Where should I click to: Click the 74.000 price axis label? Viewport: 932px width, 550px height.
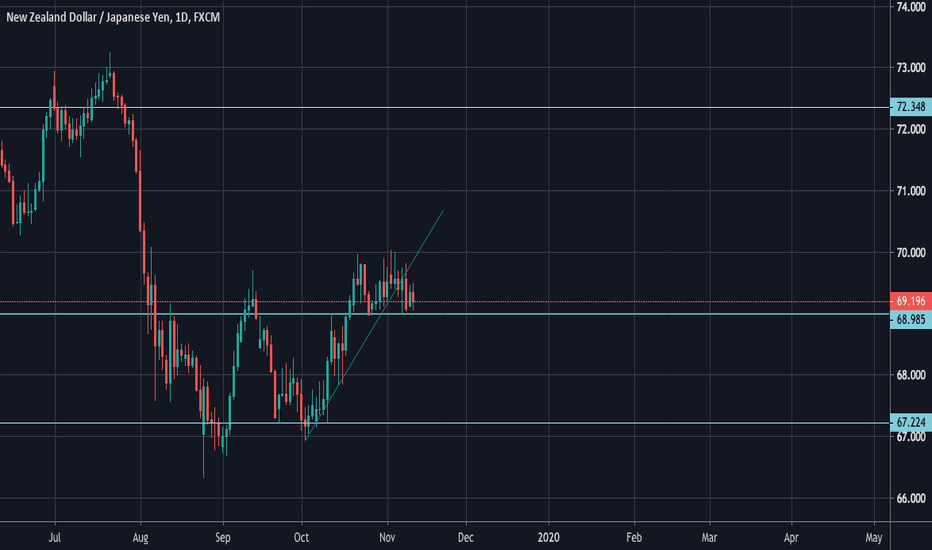click(911, 7)
